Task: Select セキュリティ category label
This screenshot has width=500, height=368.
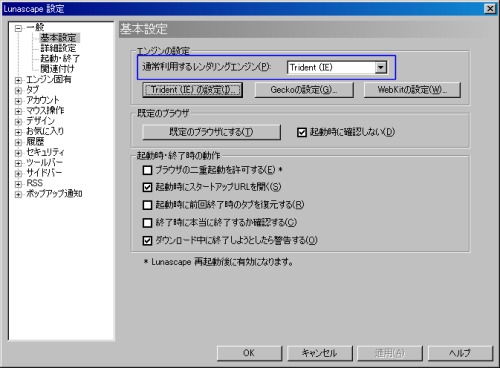Action: 45,152
